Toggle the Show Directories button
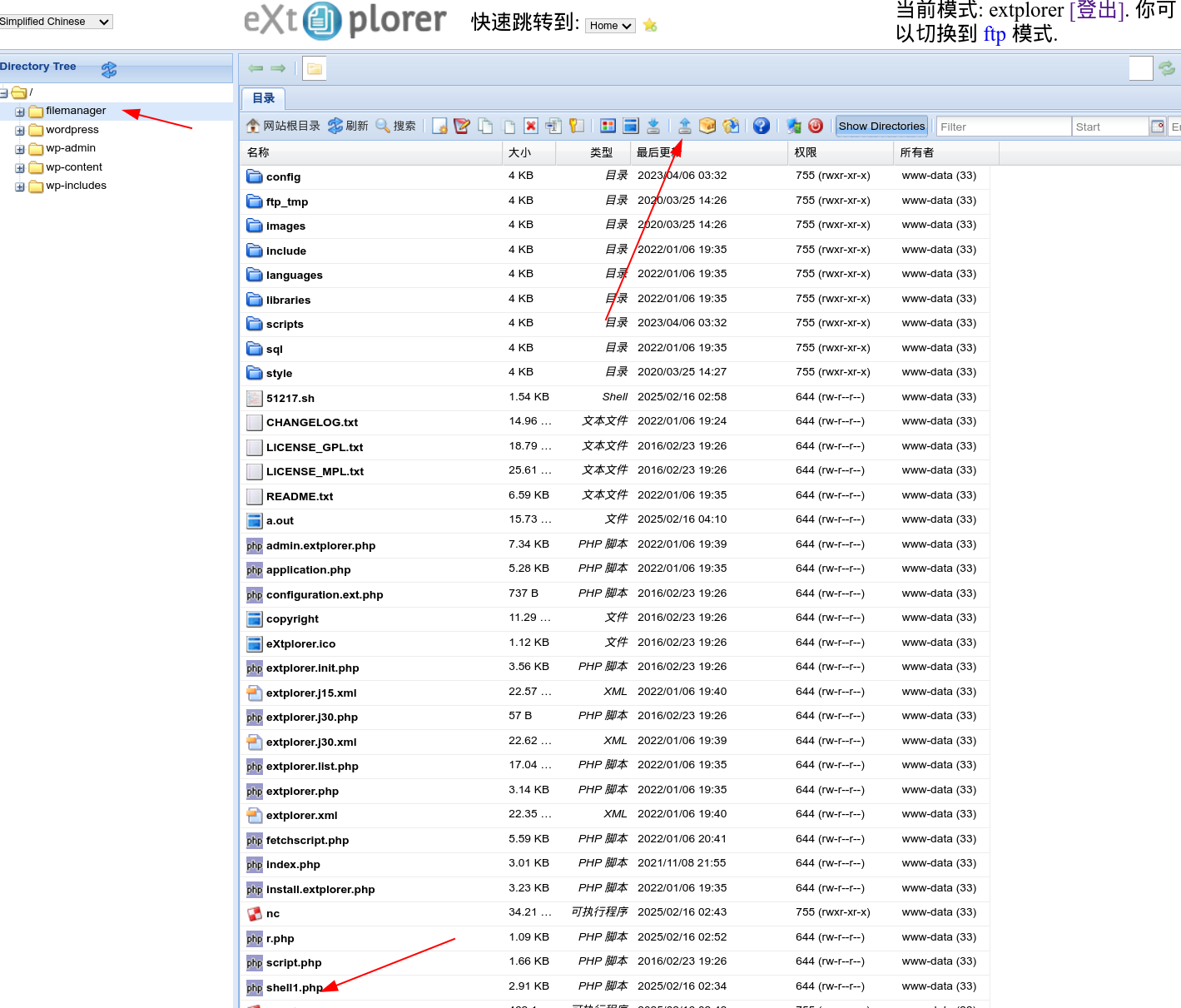 [881, 126]
